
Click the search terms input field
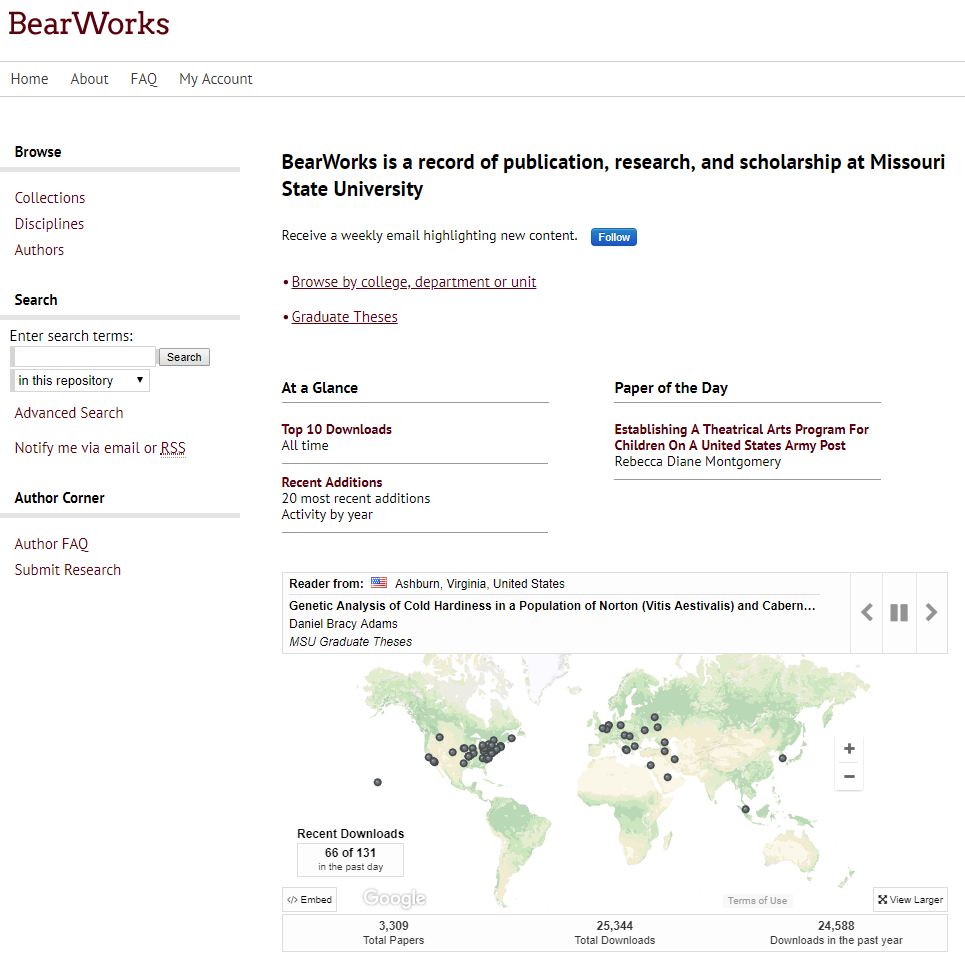[84, 357]
